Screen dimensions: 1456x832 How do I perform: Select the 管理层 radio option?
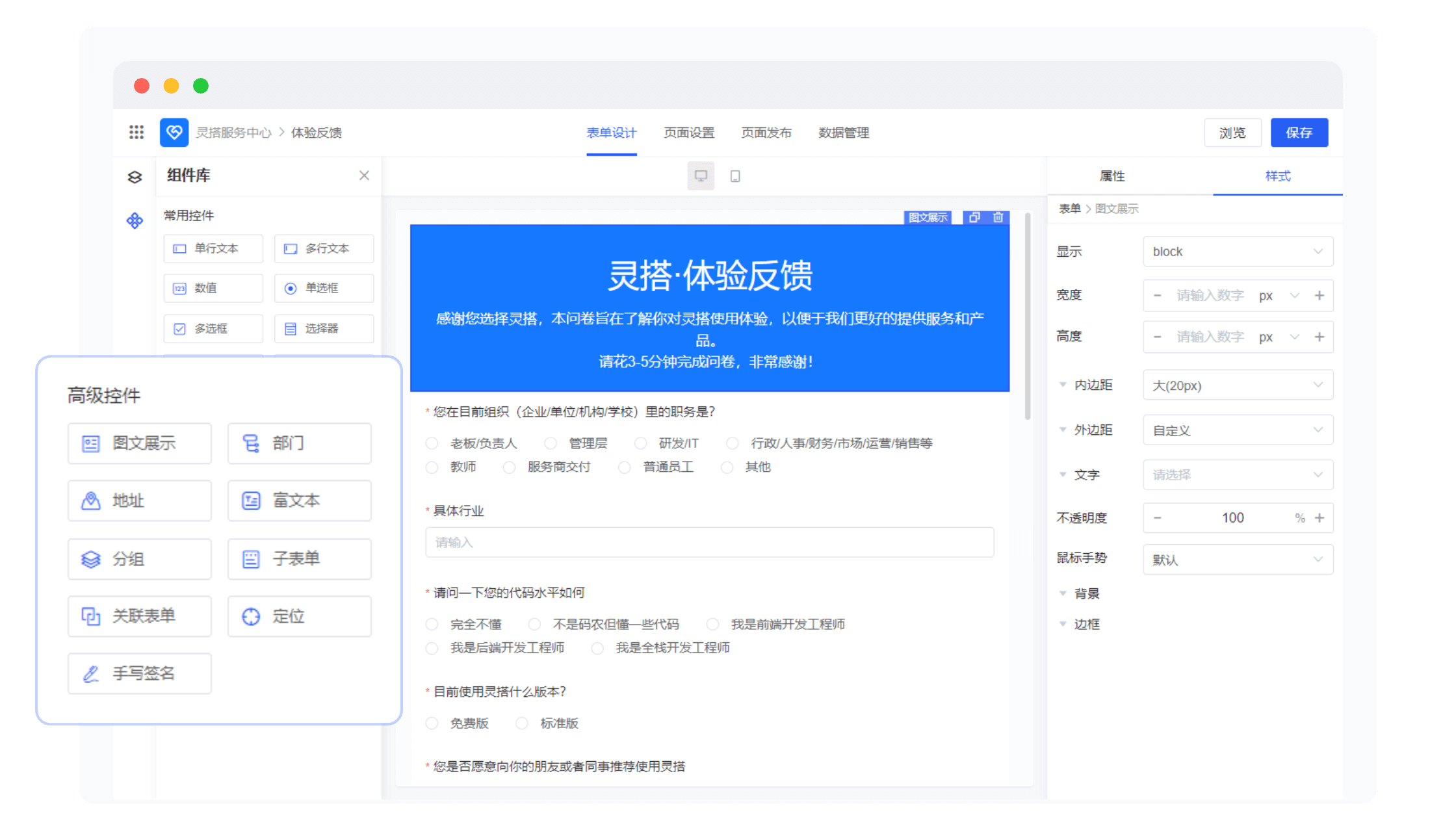click(550, 443)
